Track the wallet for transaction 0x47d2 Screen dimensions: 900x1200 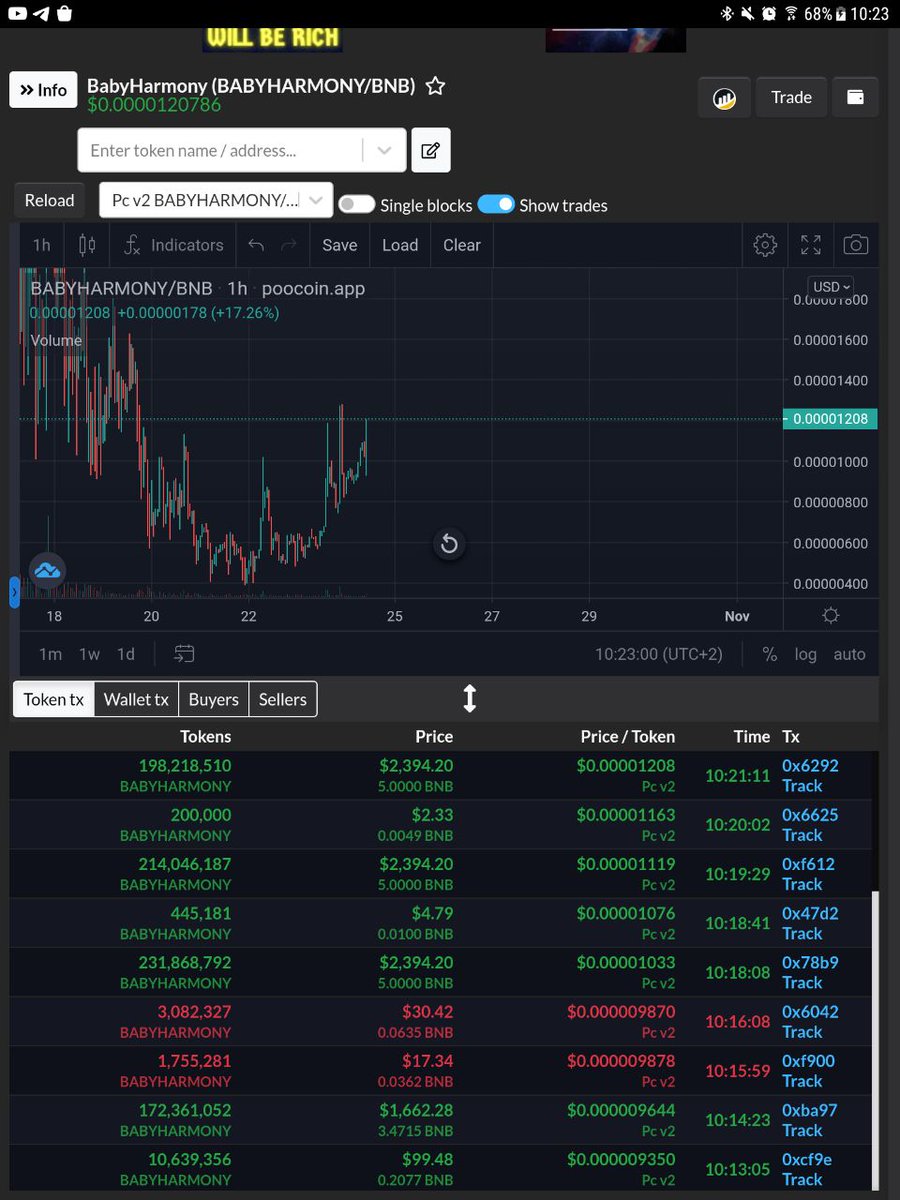802,933
